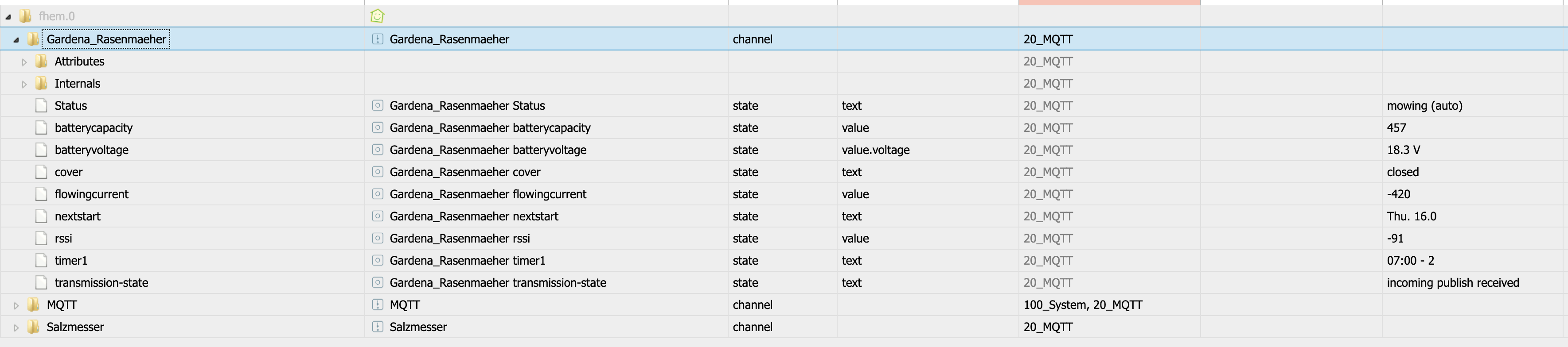
Task: Click the '18.3 V' voltage value
Action: [1403, 150]
